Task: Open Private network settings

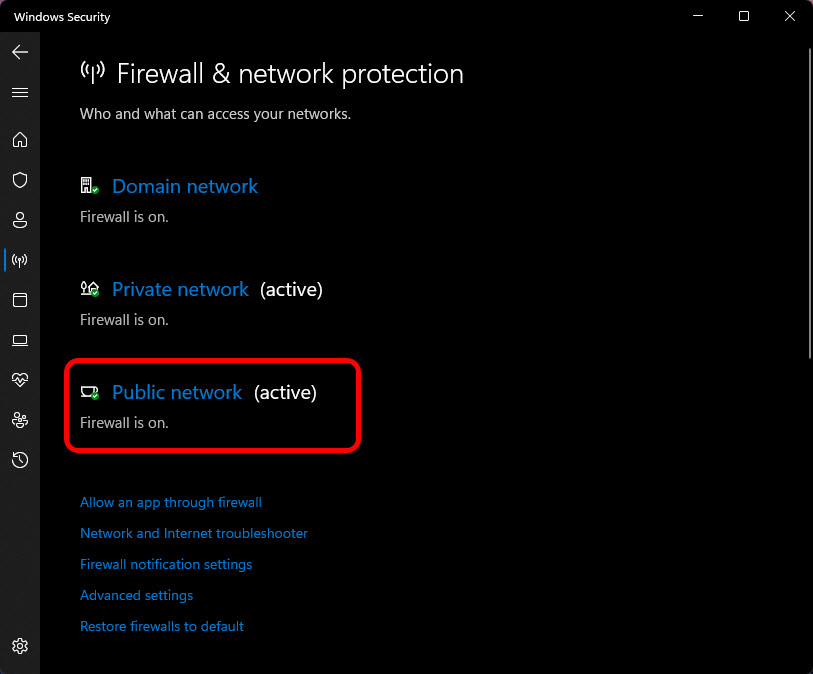Action: [180, 289]
